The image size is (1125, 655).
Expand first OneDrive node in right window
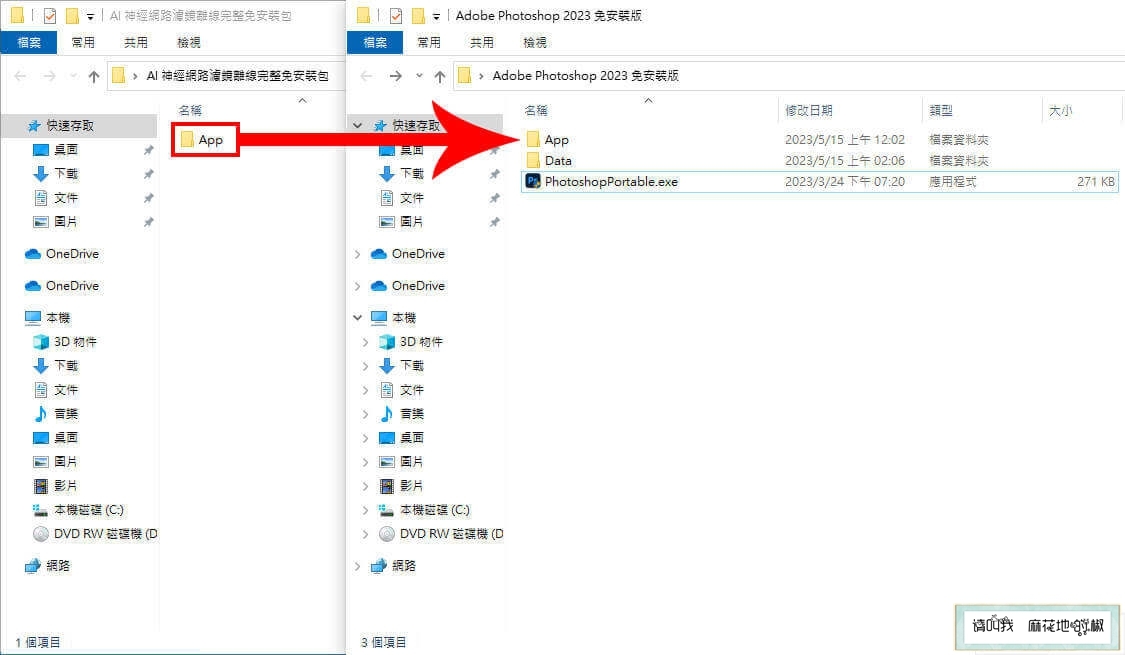357,254
